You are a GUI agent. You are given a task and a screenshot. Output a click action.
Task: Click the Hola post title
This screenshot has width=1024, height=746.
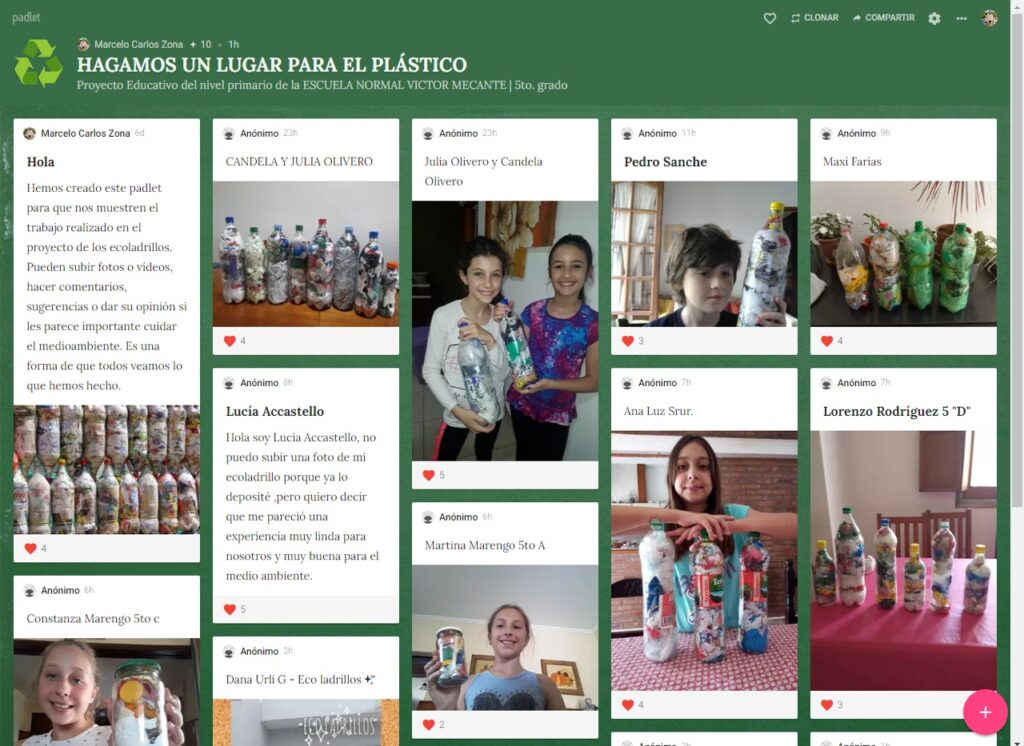click(x=40, y=162)
